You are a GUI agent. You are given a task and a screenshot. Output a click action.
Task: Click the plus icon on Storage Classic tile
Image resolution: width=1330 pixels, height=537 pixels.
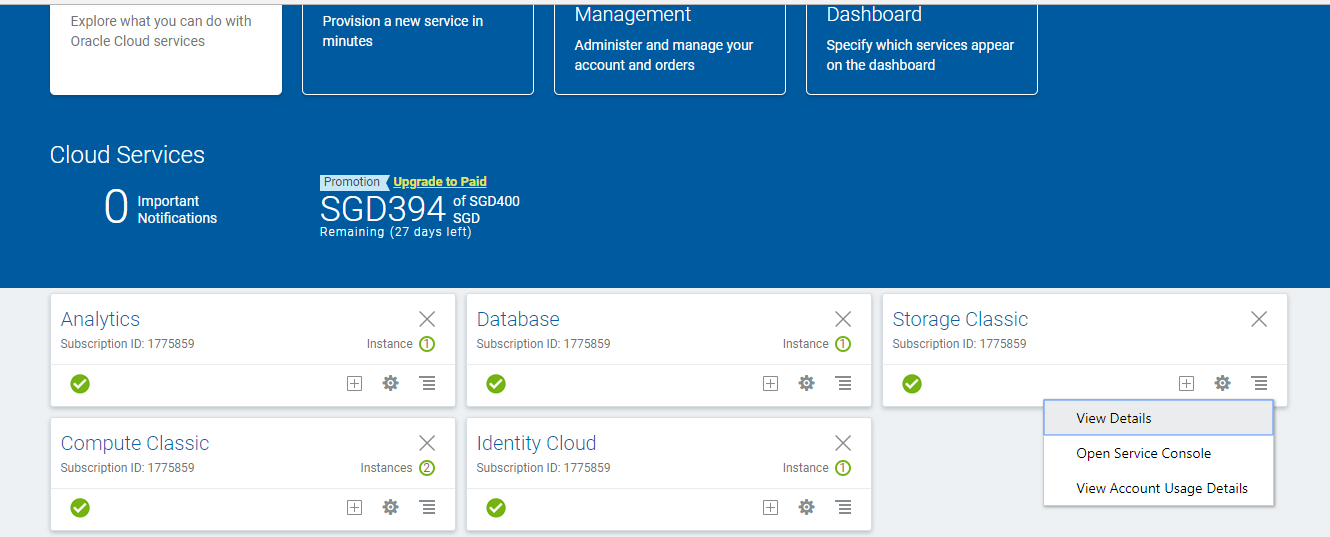[x=1186, y=383]
